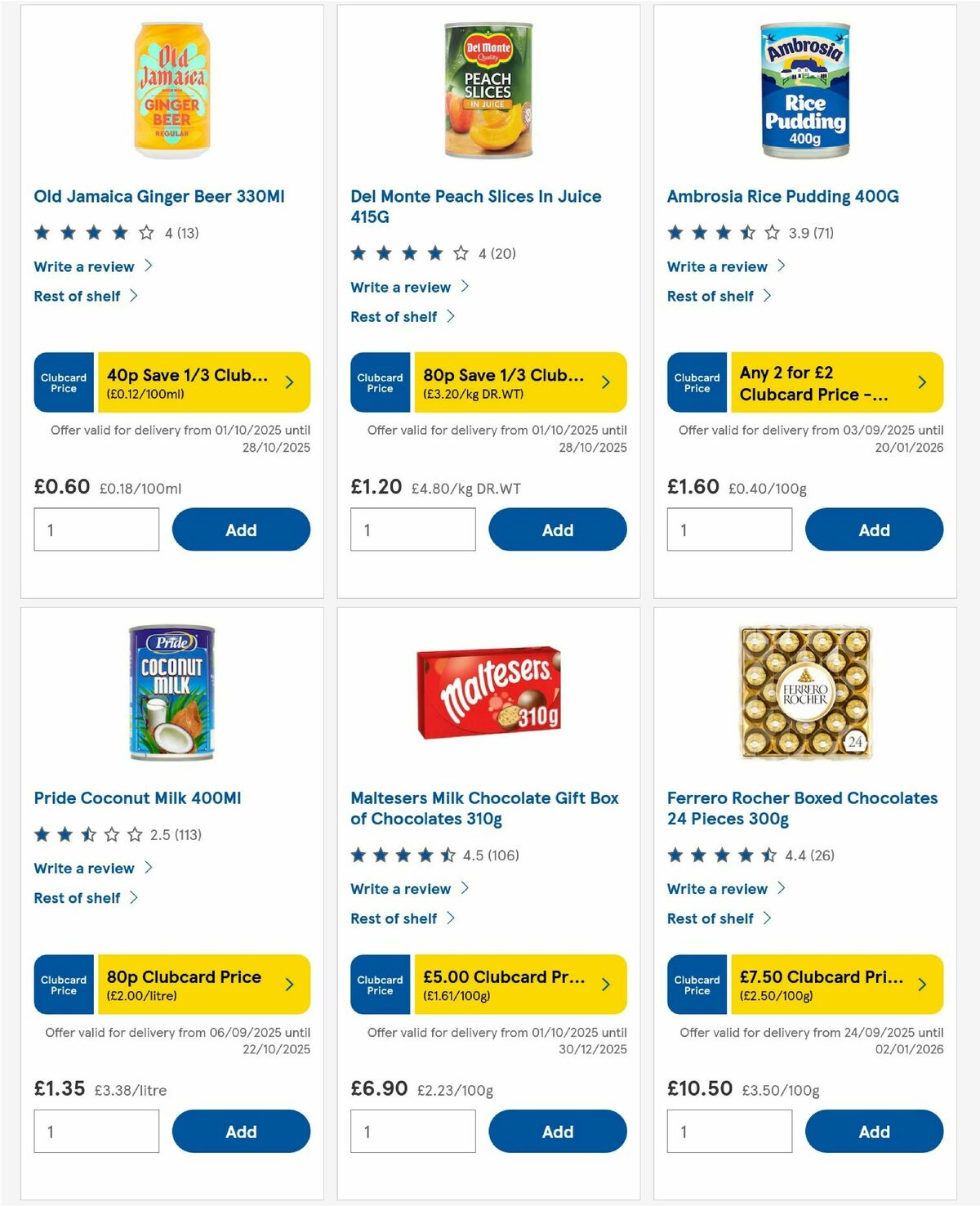Click the Clubcard Price badge on Ferrero Rocher
980x1206 pixels.
pos(697,985)
